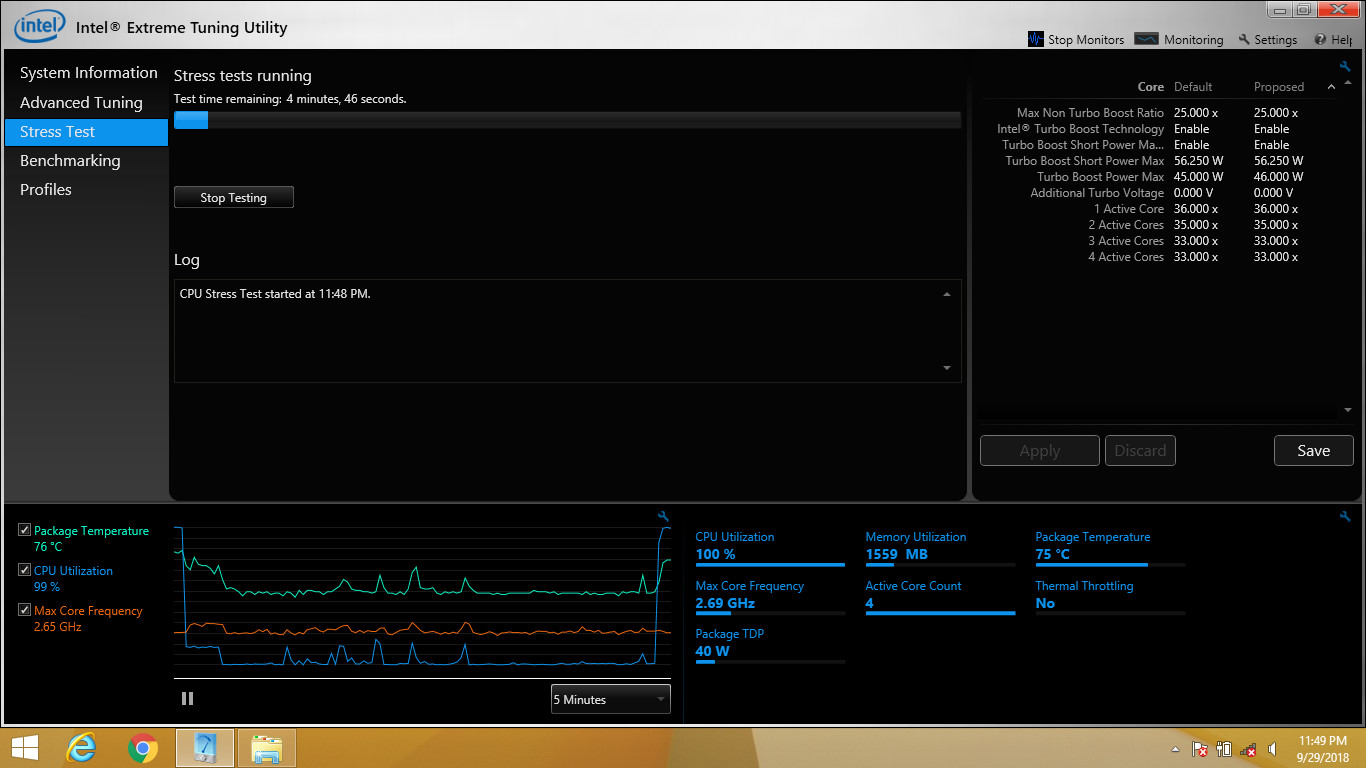Click Turbo Boost Short Power Max proposed 56.250 W

click(x=1279, y=161)
